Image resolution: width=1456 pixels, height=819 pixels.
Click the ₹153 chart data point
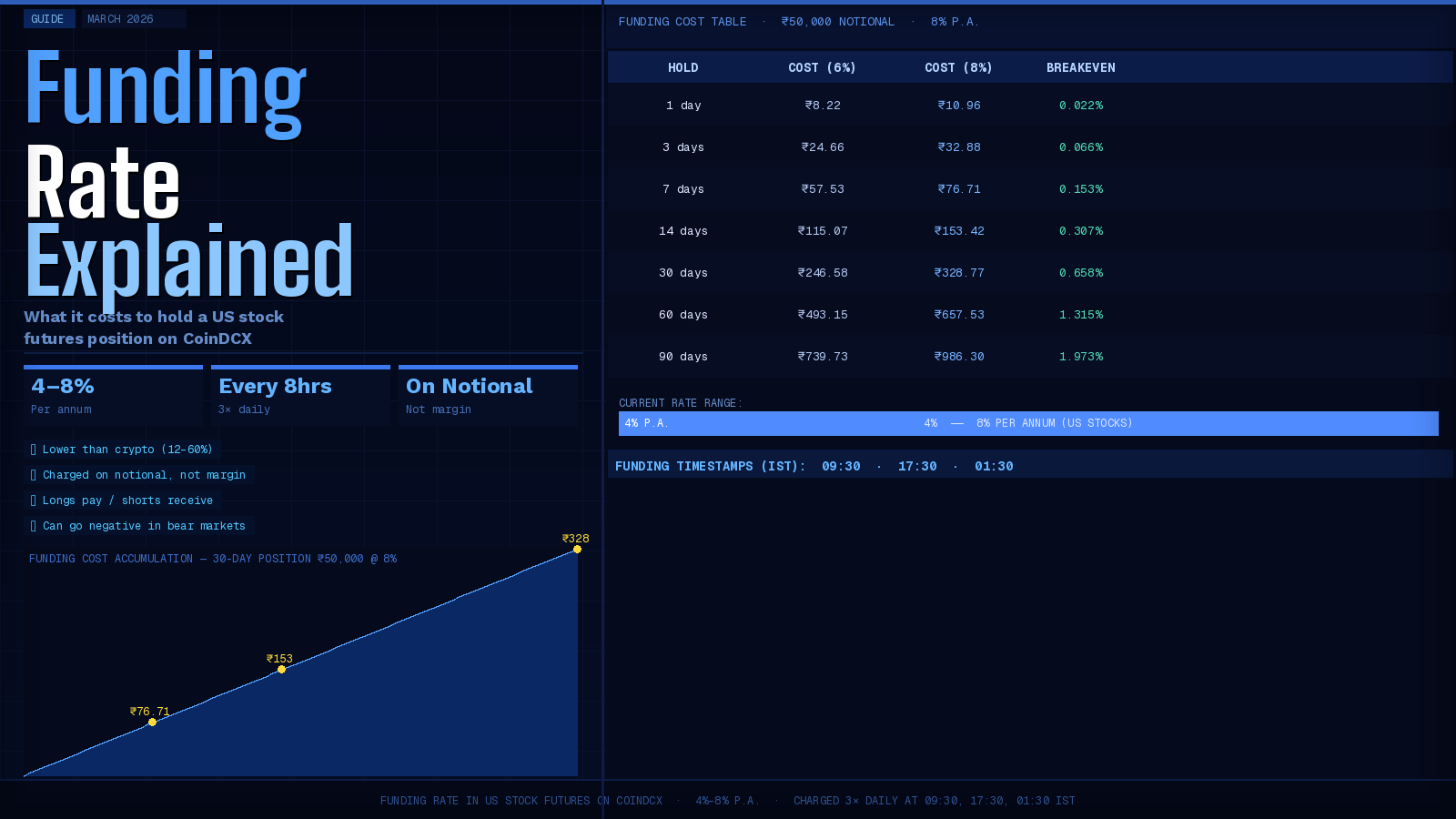(x=281, y=670)
